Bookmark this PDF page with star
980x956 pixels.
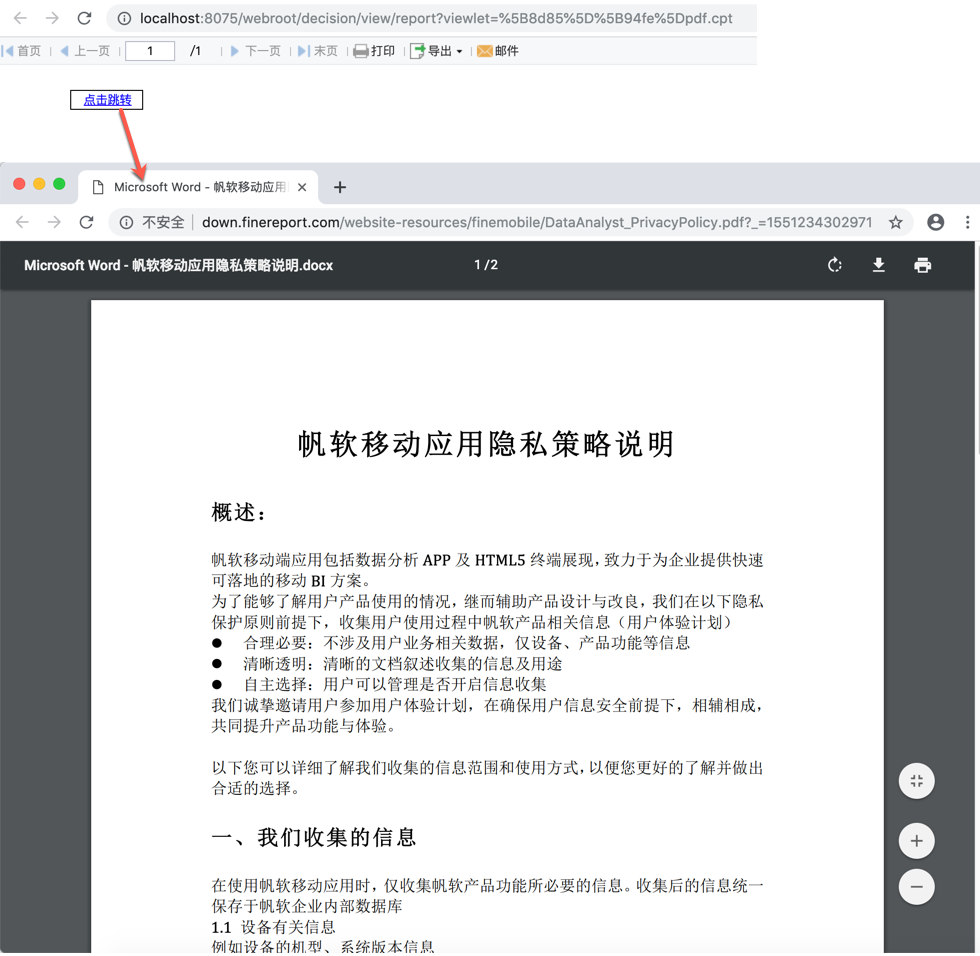click(896, 222)
